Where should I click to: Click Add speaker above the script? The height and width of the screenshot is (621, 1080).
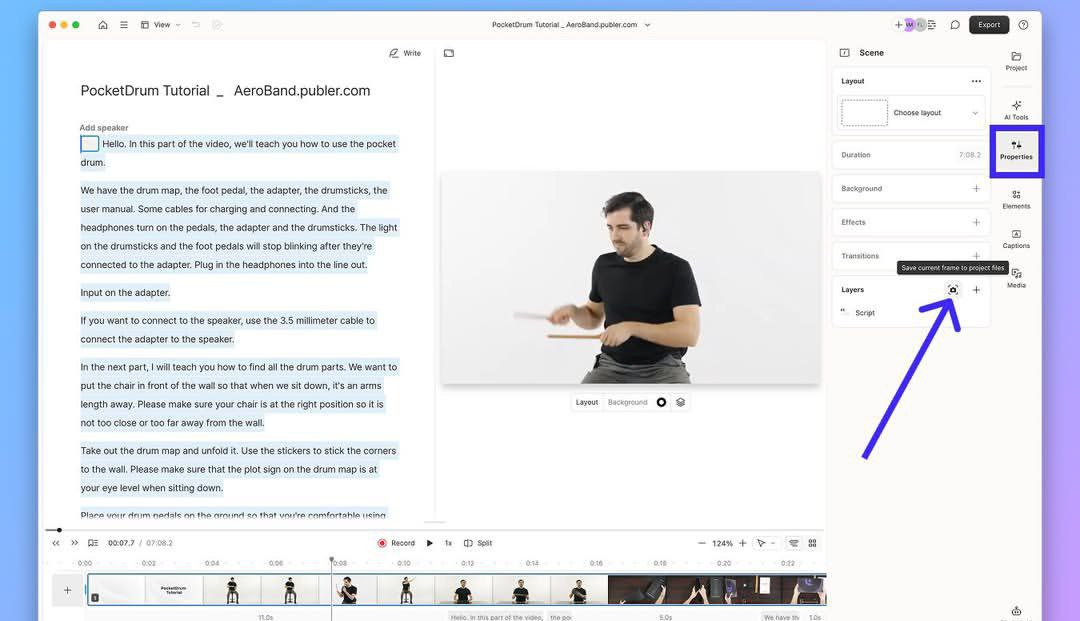[x=103, y=127]
